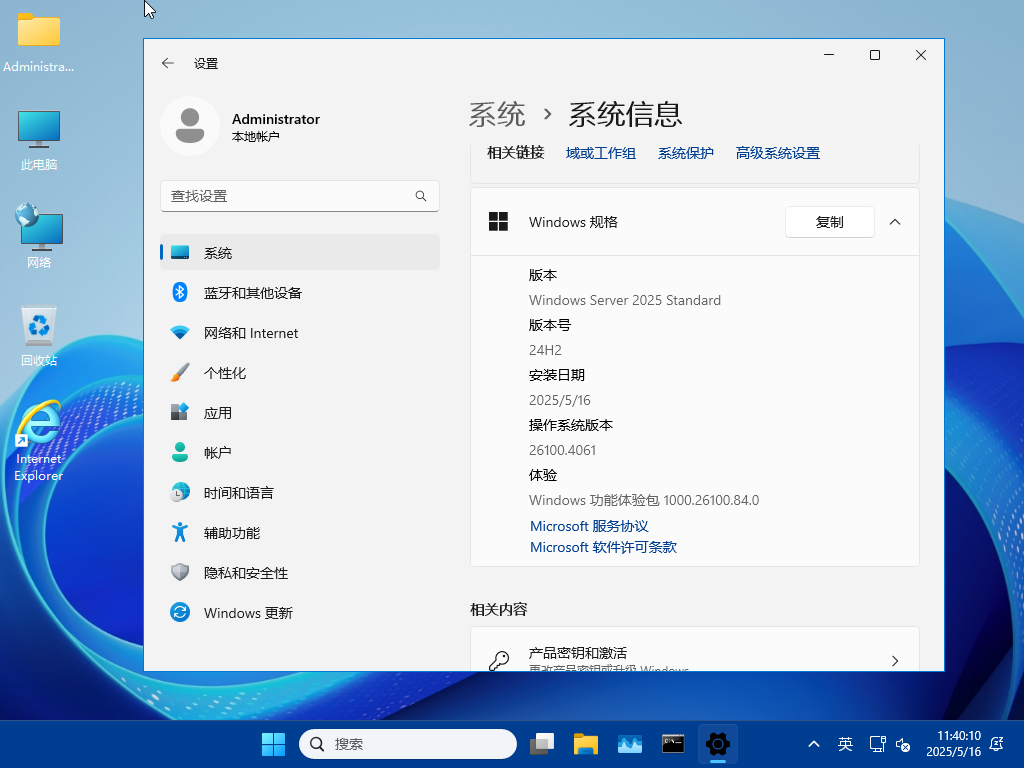The image size is (1024, 768).
Task: Click the shield icon for 隐私和安全性
Action: 180,572
